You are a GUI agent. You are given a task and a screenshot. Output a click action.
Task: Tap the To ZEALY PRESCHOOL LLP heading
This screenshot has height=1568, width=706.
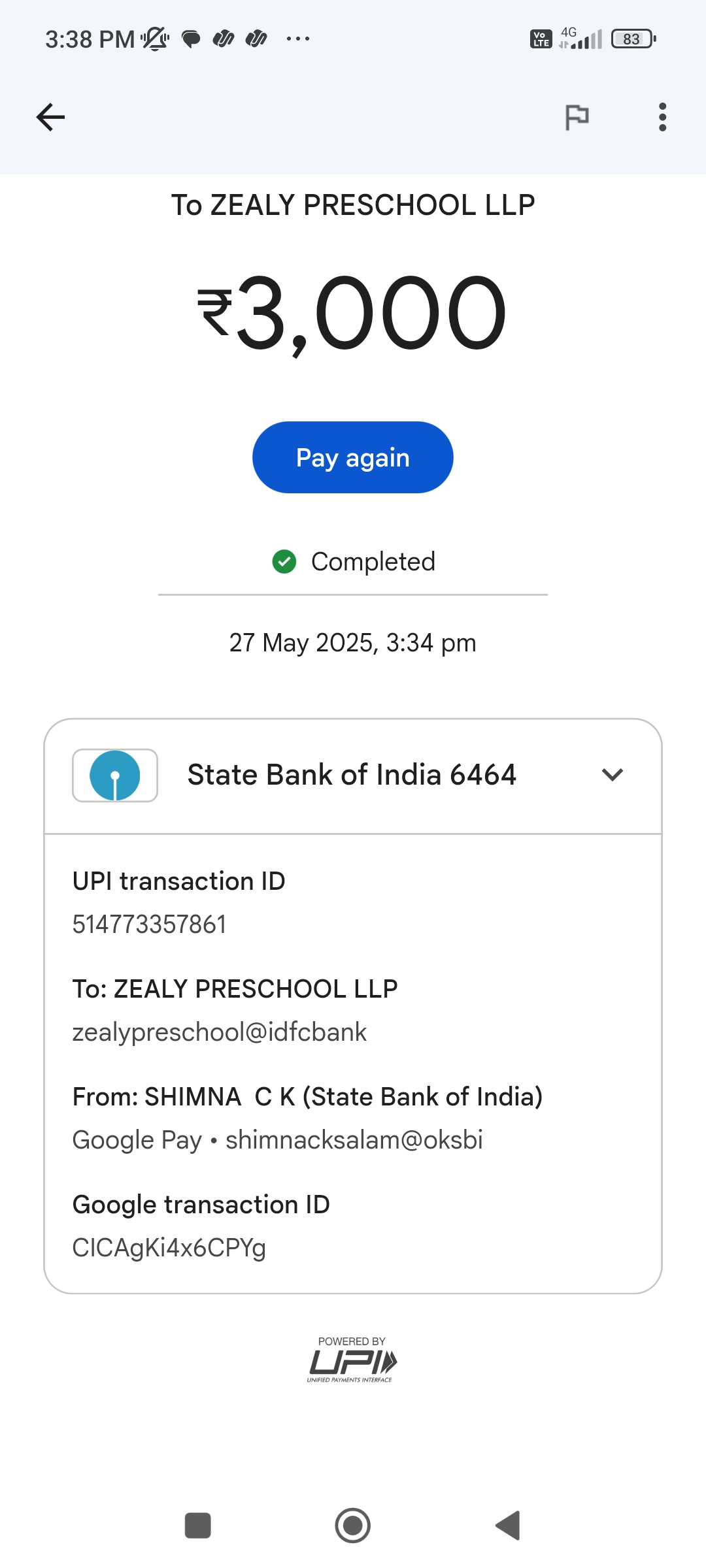[x=353, y=205]
